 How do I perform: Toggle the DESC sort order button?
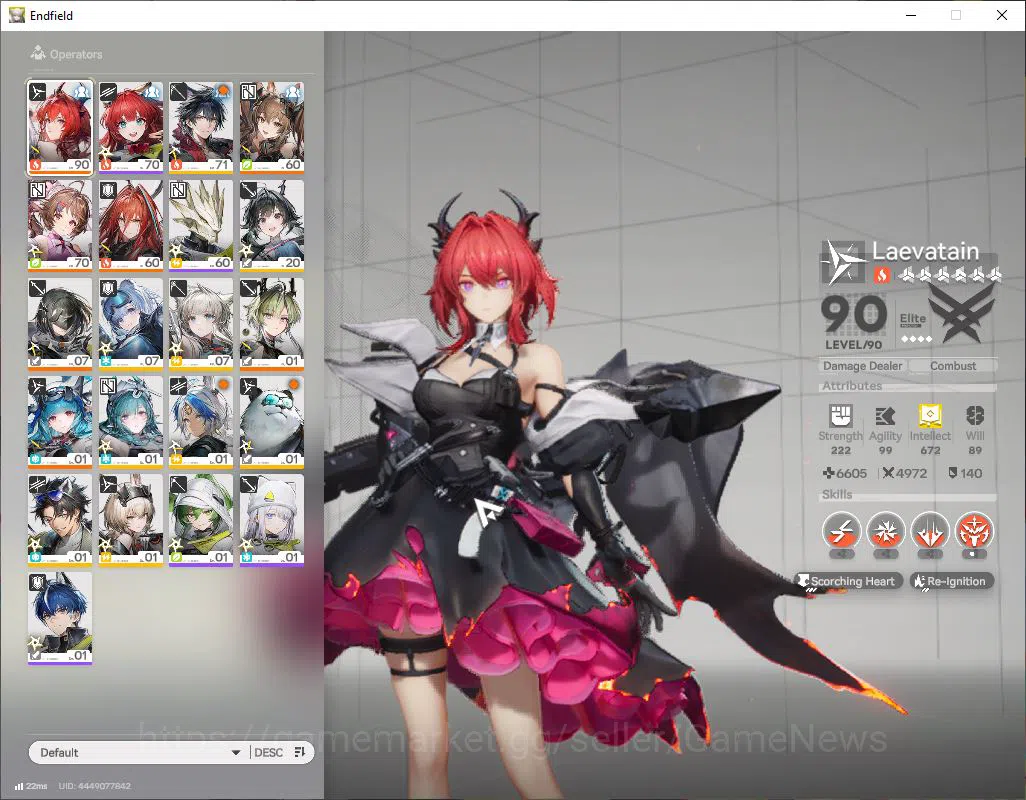click(281, 752)
